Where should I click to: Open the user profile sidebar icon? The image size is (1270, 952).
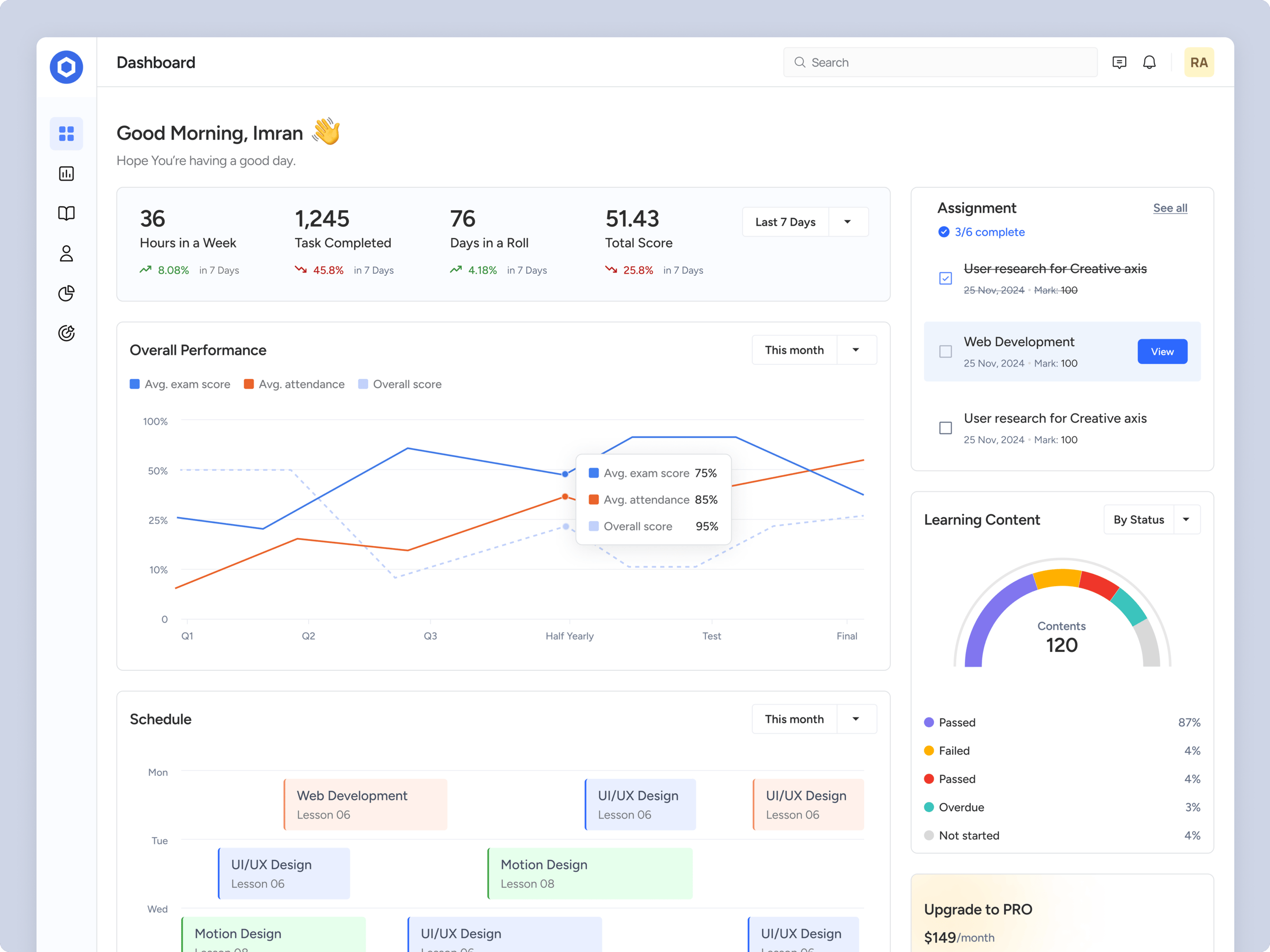click(66, 254)
